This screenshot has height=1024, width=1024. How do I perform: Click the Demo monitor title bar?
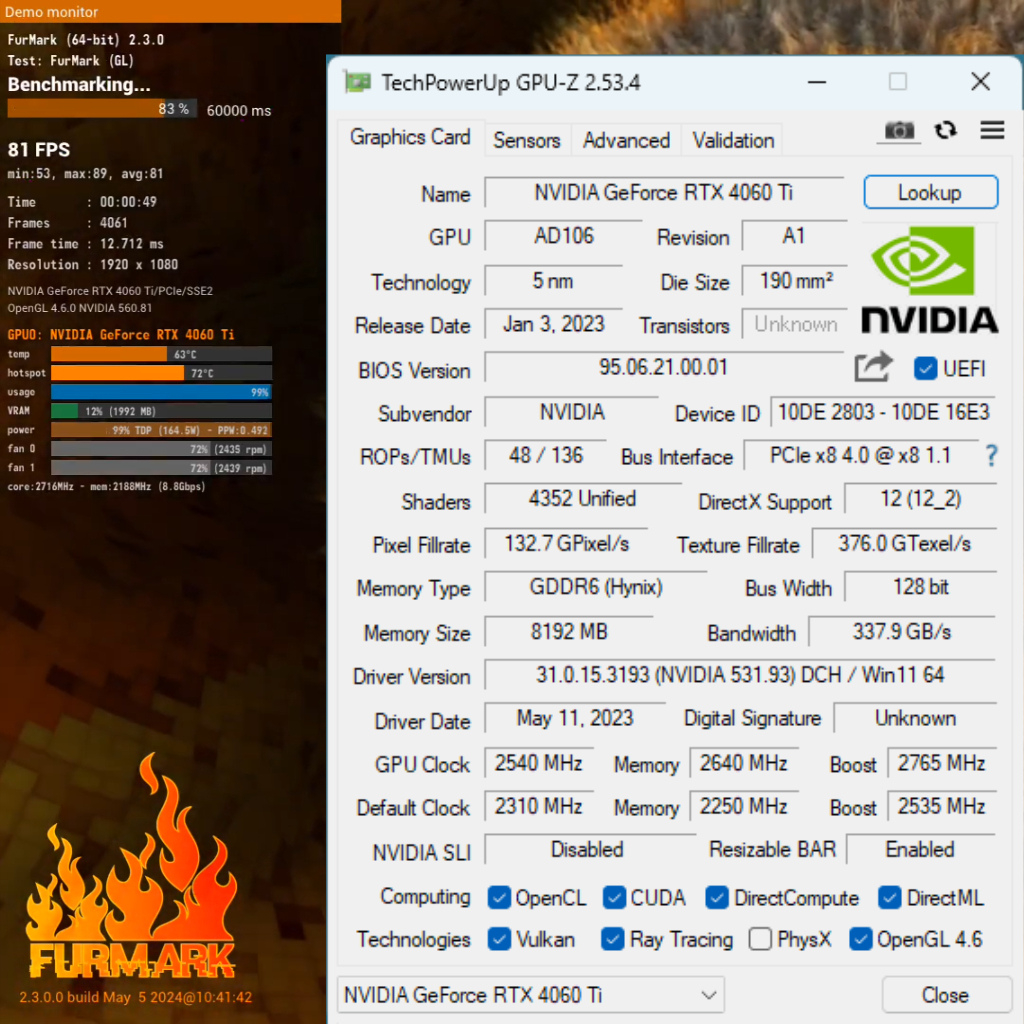(170, 12)
